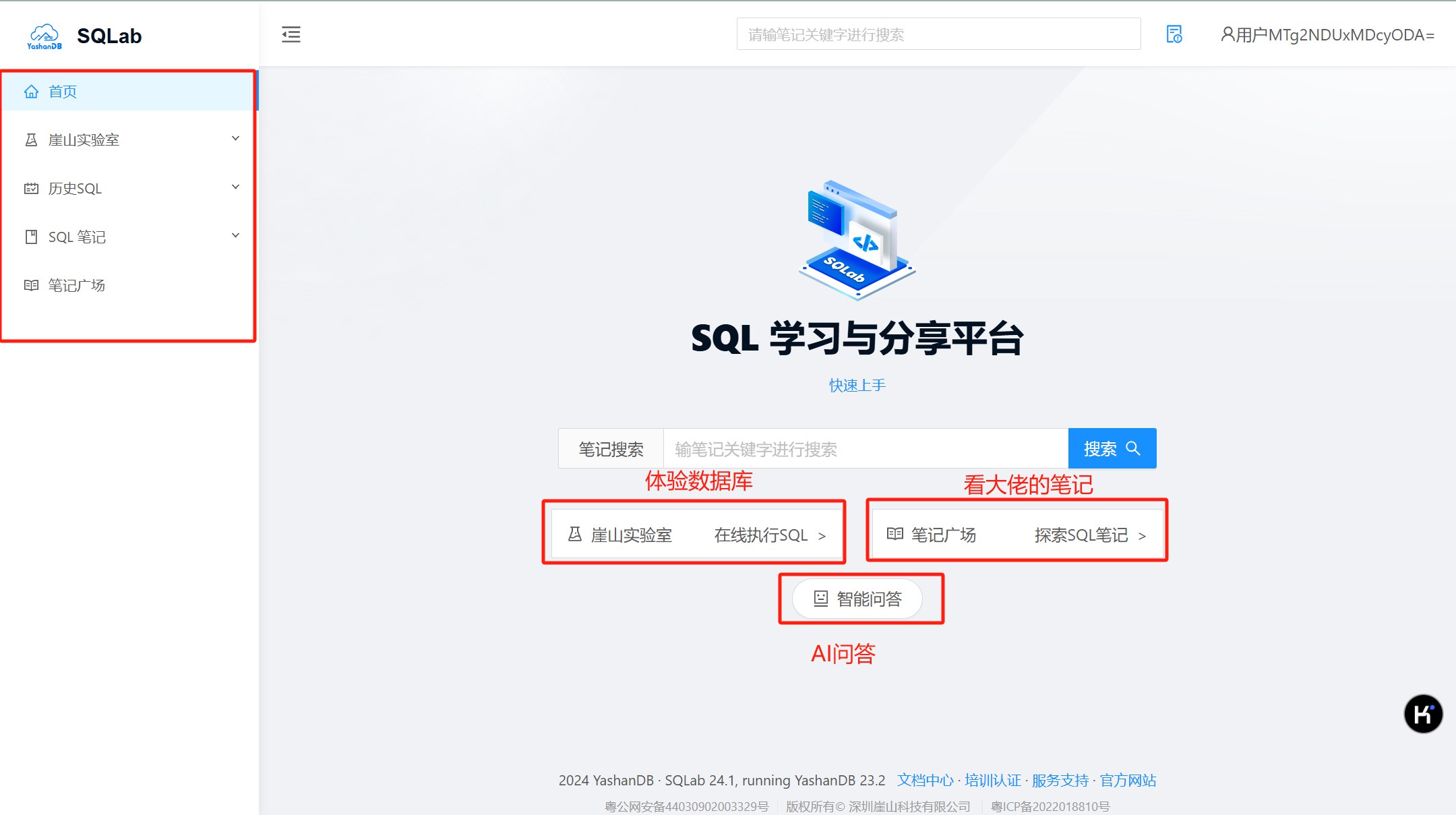Click the note history icon in the header
The height and width of the screenshot is (815, 1456).
tap(1174, 34)
